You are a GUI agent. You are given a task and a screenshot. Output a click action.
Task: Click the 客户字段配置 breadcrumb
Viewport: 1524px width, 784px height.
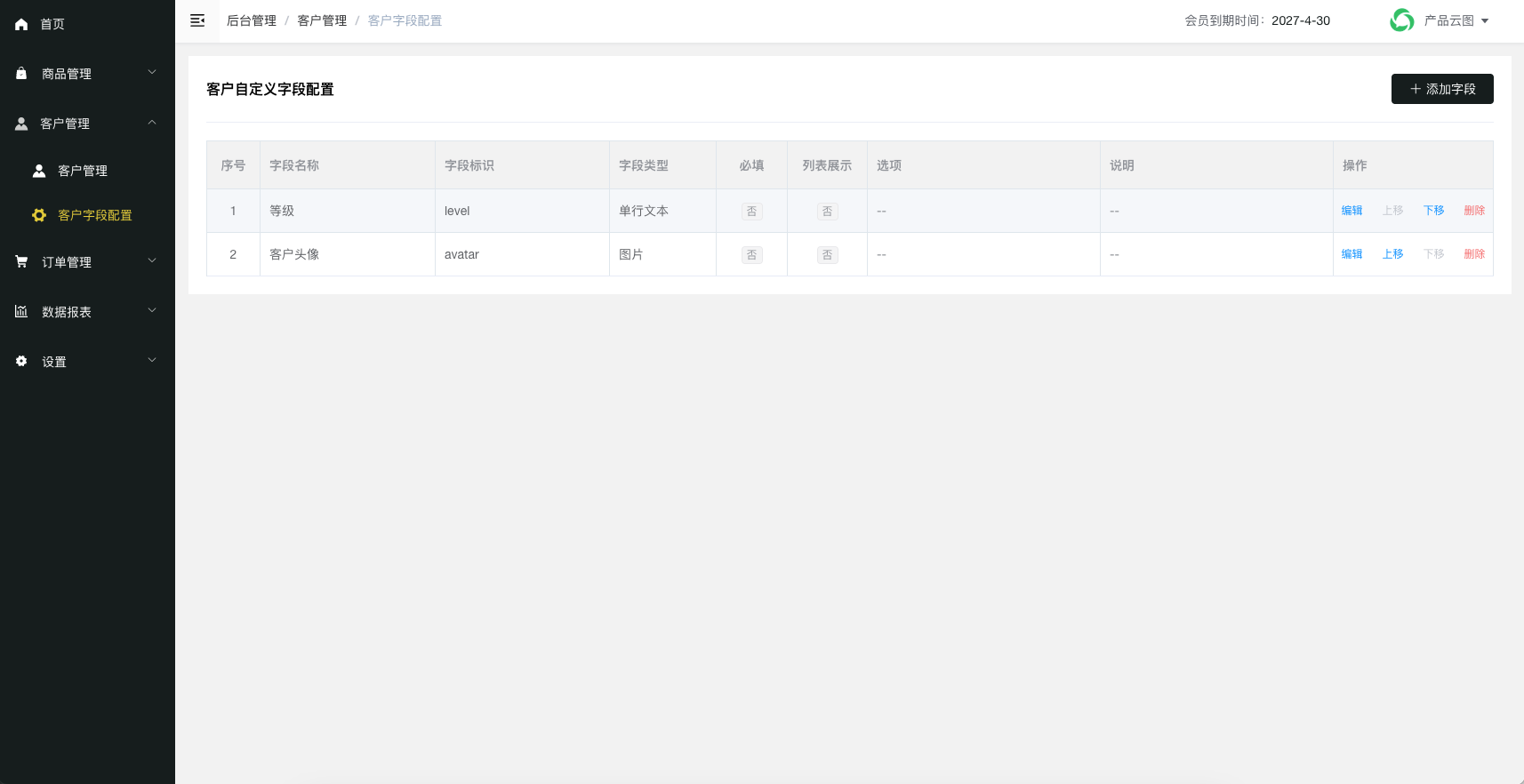(405, 20)
